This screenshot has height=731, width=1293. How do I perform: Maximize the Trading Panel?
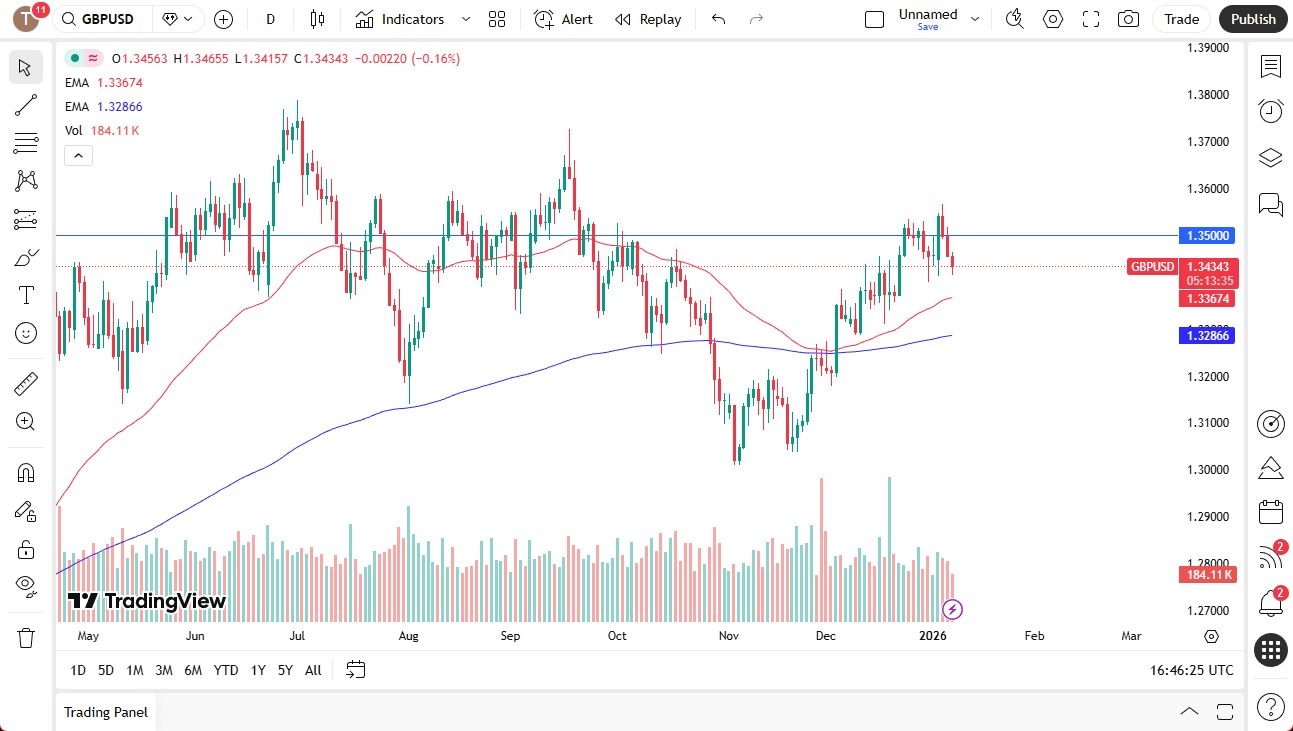pos(1225,712)
